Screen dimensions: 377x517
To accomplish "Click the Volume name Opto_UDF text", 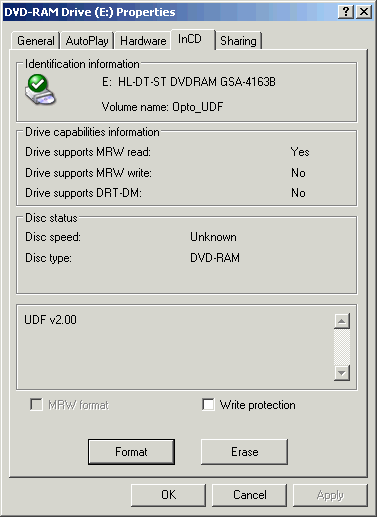I will click(162, 107).
